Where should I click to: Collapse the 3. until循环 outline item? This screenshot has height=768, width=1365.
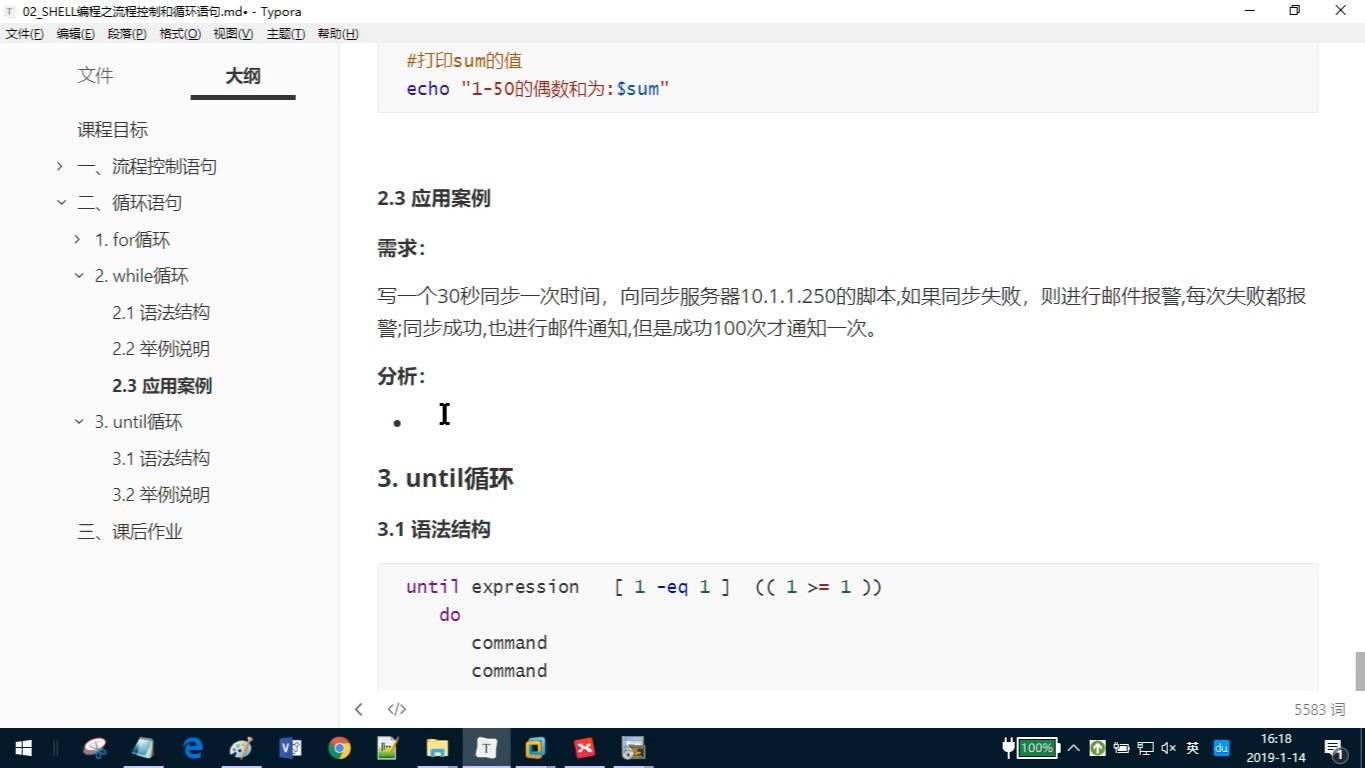pos(78,422)
